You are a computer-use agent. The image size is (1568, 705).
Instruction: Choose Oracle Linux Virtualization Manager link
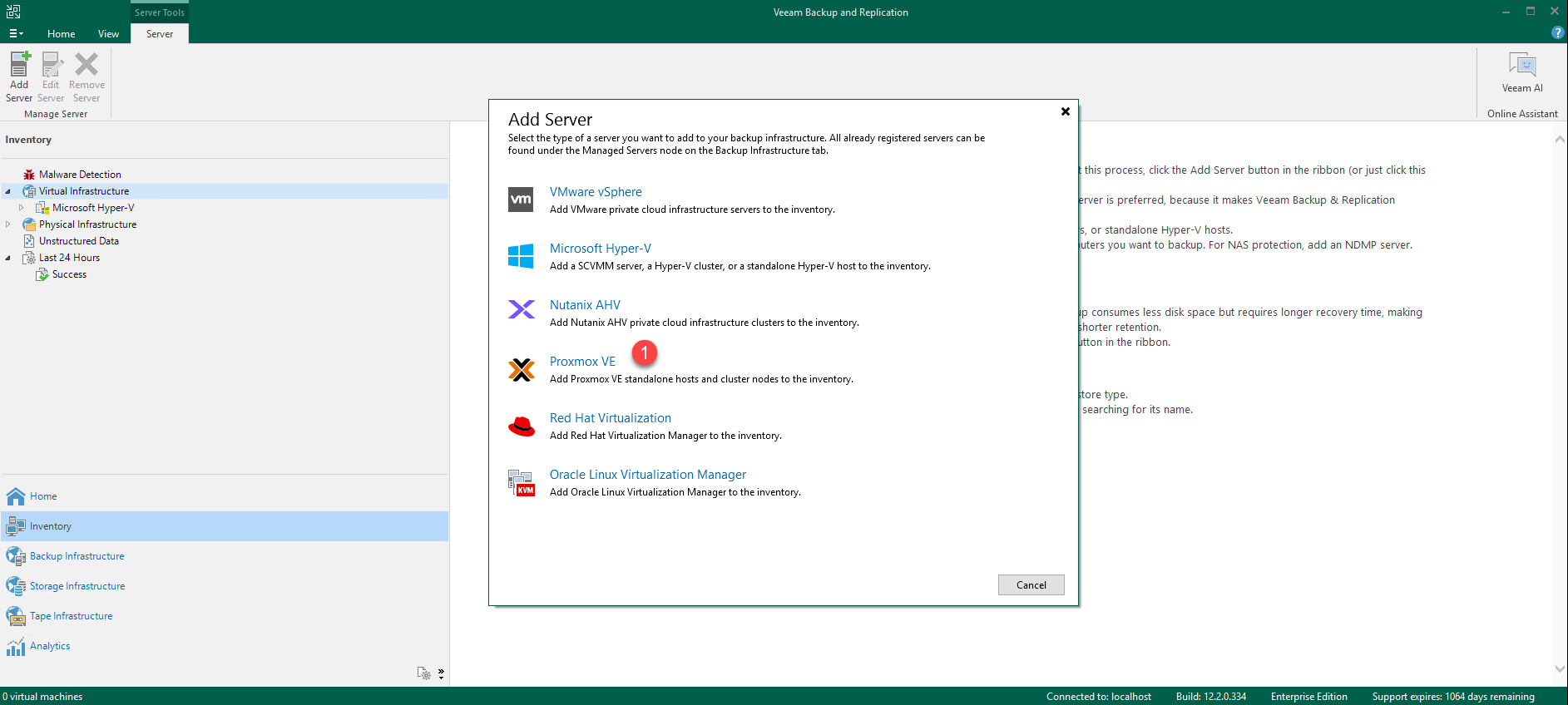tap(648, 475)
